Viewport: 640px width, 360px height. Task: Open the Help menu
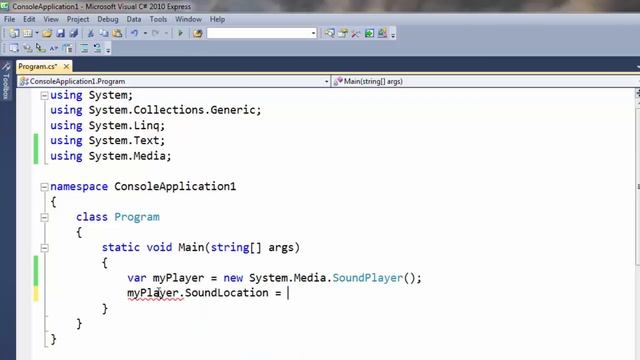point(217,19)
